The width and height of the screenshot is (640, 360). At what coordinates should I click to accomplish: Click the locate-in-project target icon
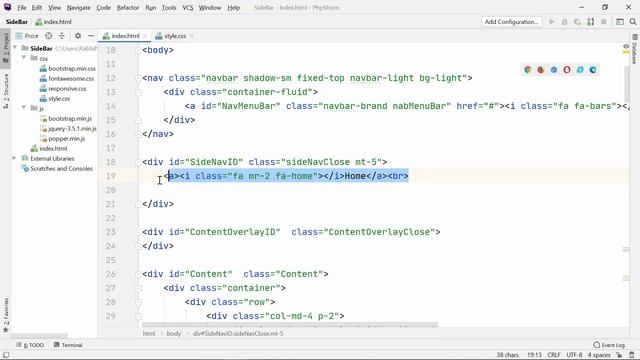coord(49,36)
